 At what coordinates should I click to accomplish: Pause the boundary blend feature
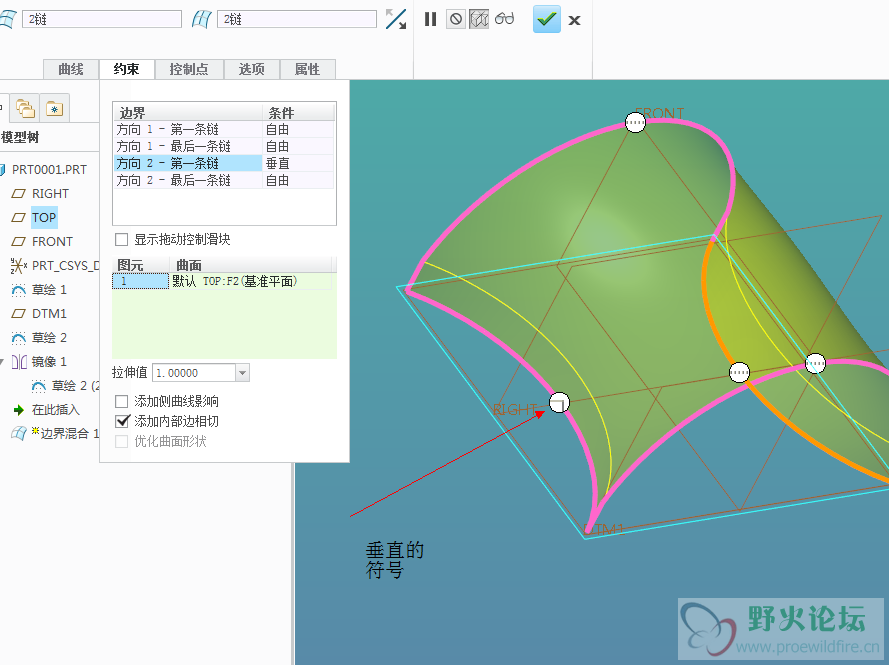pyautogui.click(x=430, y=19)
